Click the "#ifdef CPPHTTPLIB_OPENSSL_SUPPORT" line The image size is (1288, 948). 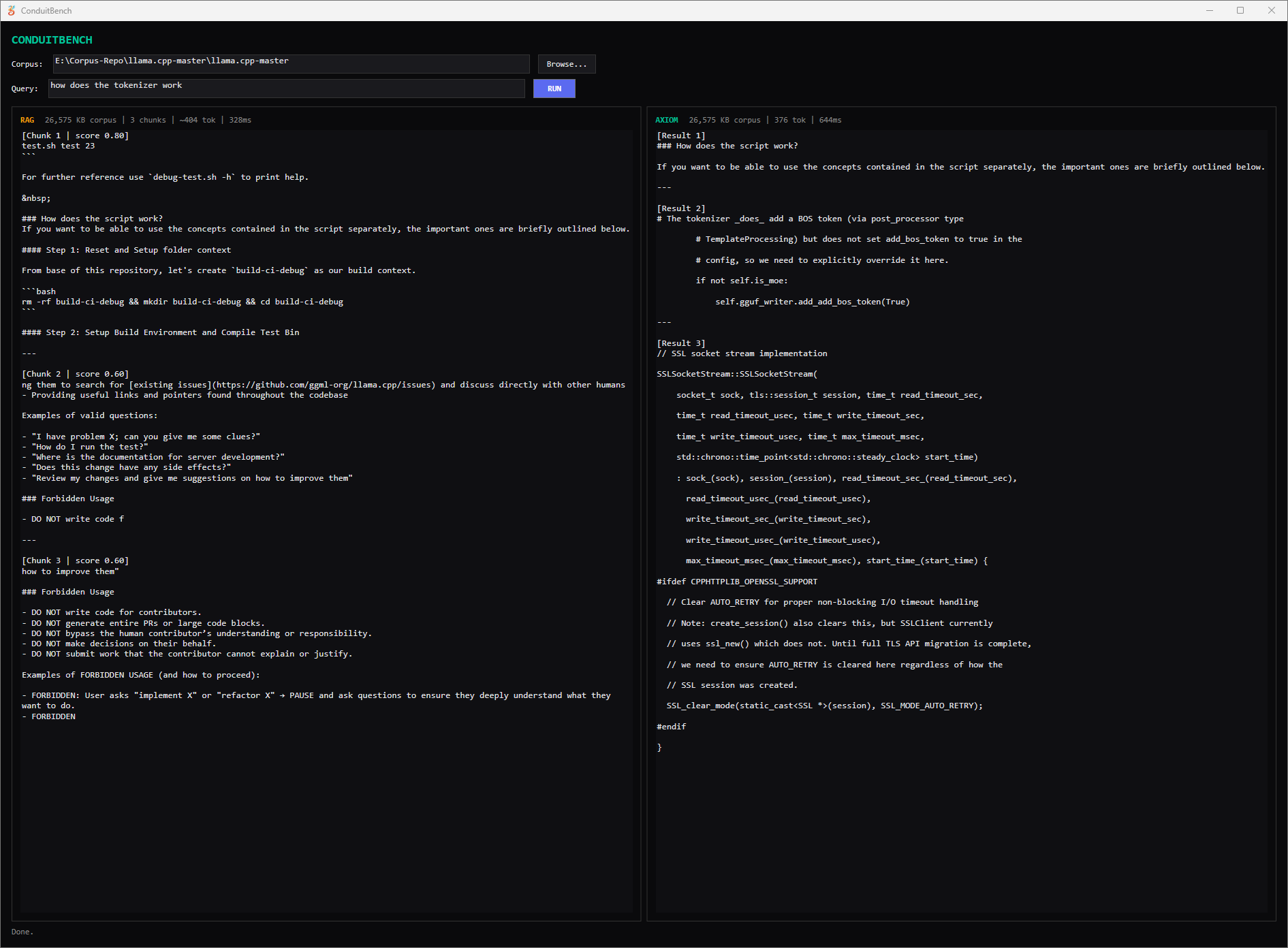click(x=737, y=582)
